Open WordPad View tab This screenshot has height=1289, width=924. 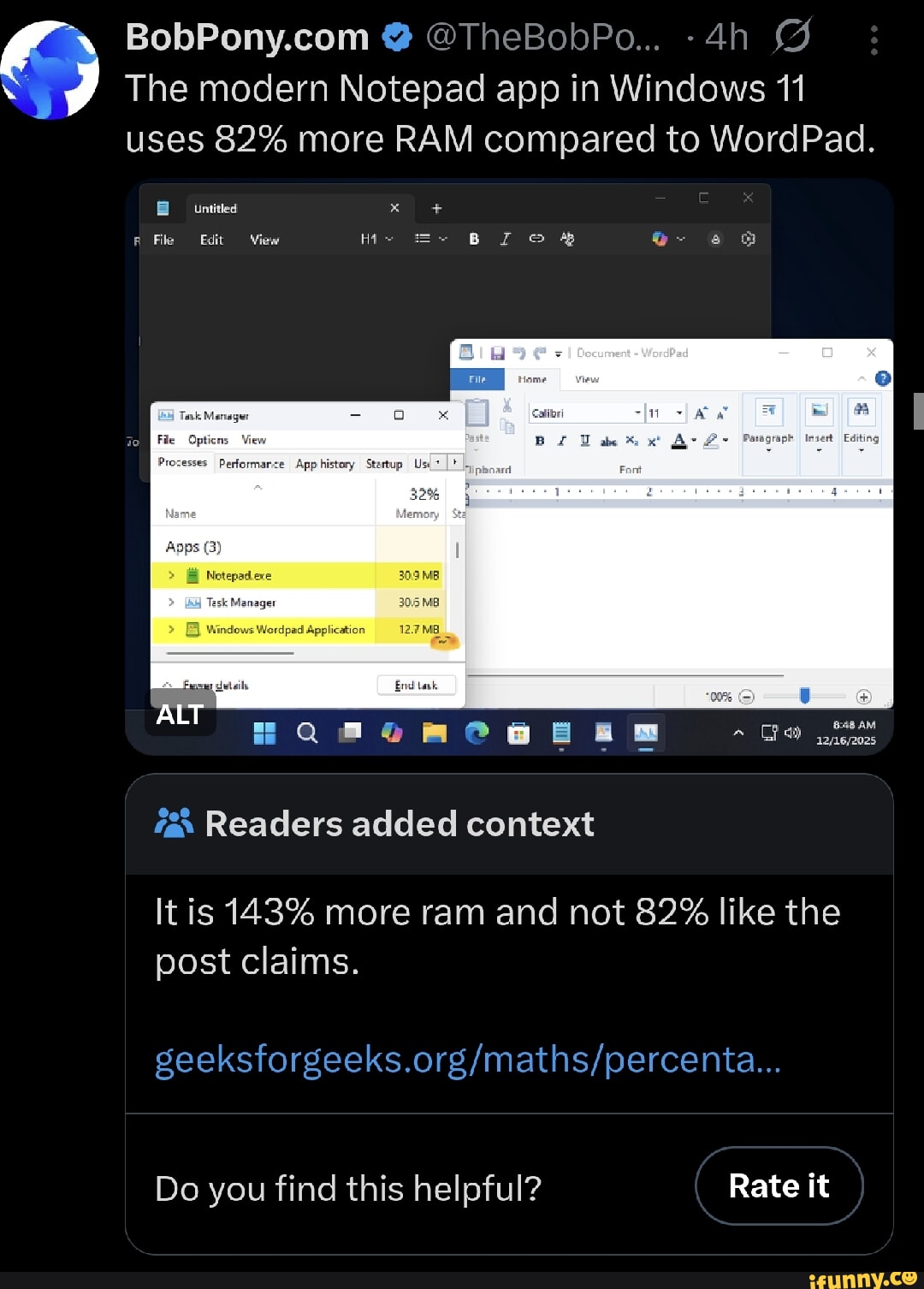[x=587, y=379]
